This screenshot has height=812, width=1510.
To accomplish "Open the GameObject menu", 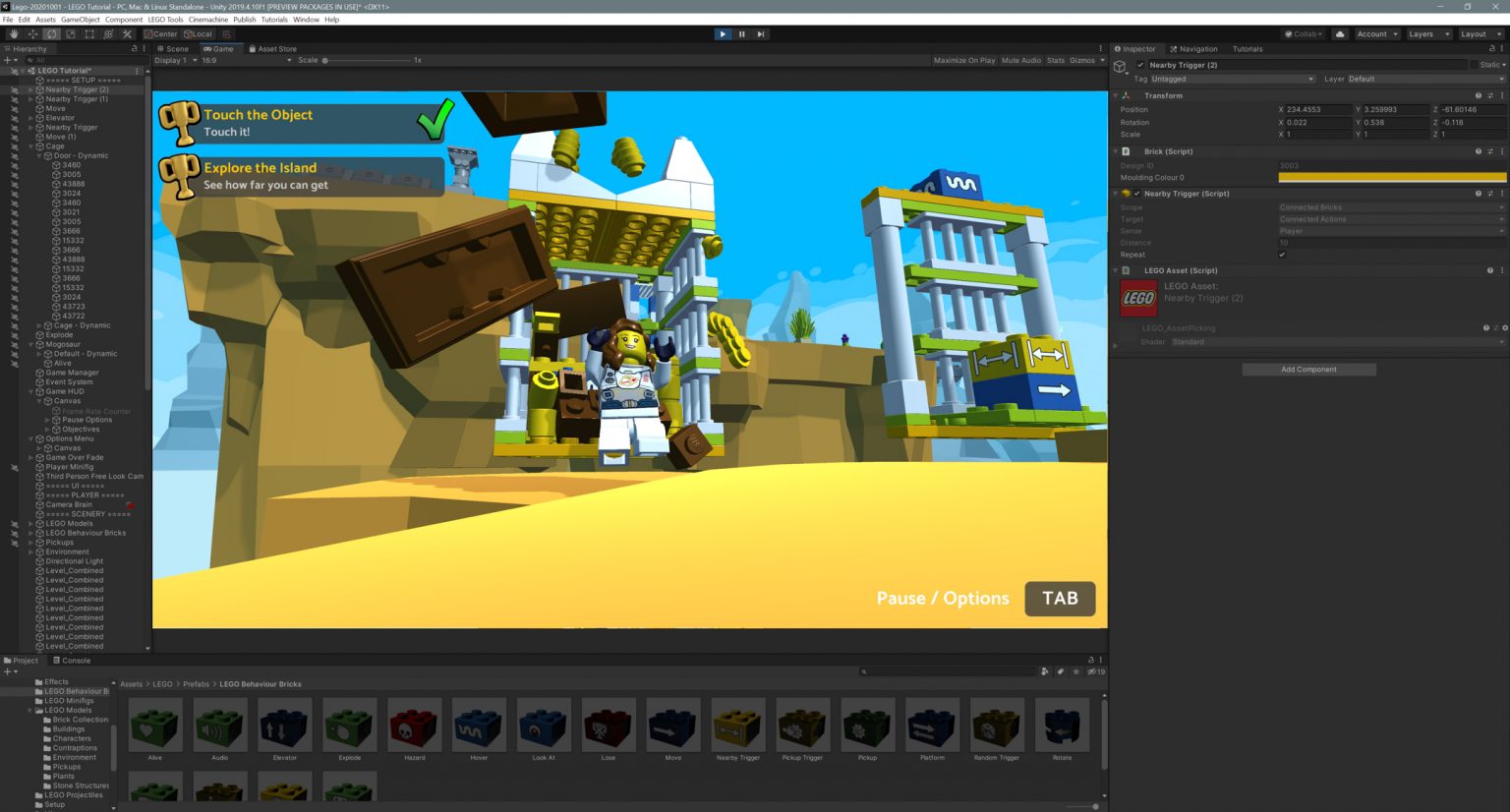I will click(x=80, y=19).
